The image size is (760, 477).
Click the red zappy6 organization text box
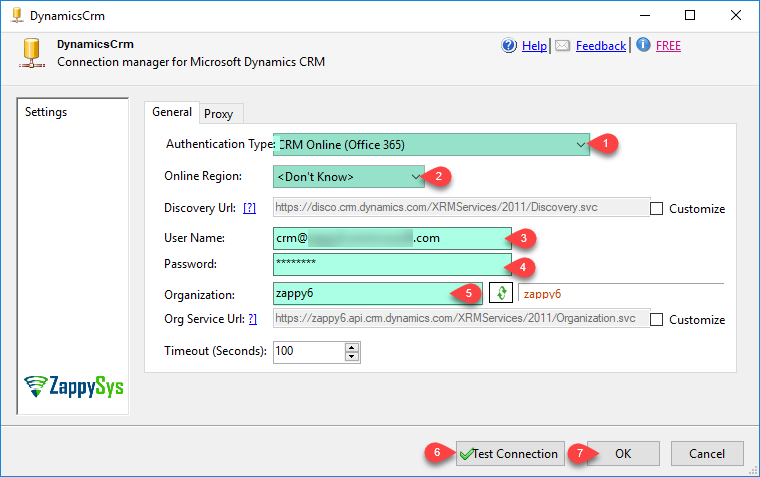(621, 293)
